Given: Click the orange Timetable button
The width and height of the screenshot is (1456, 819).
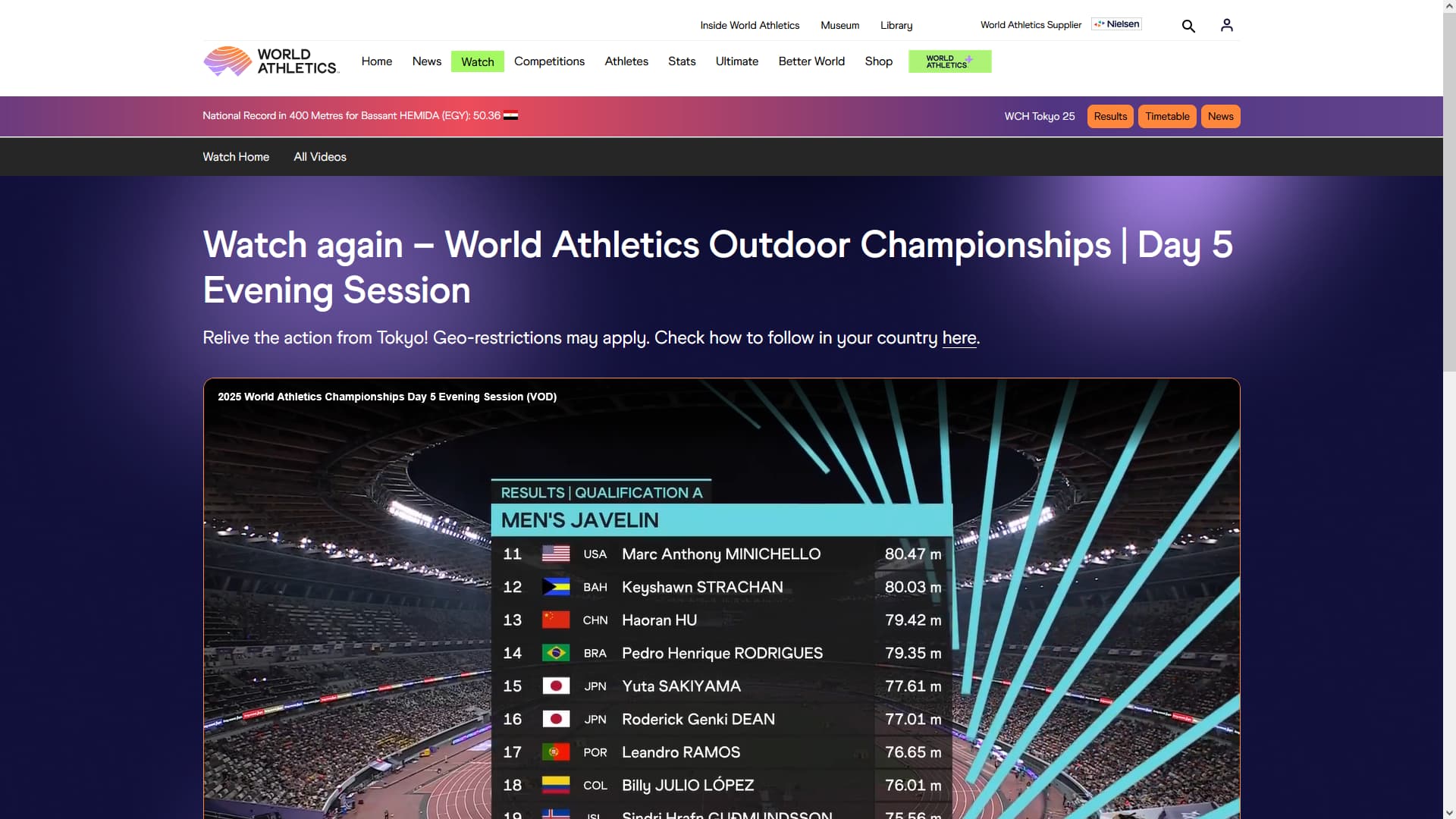Looking at the screenshot, I should 1167,116.
